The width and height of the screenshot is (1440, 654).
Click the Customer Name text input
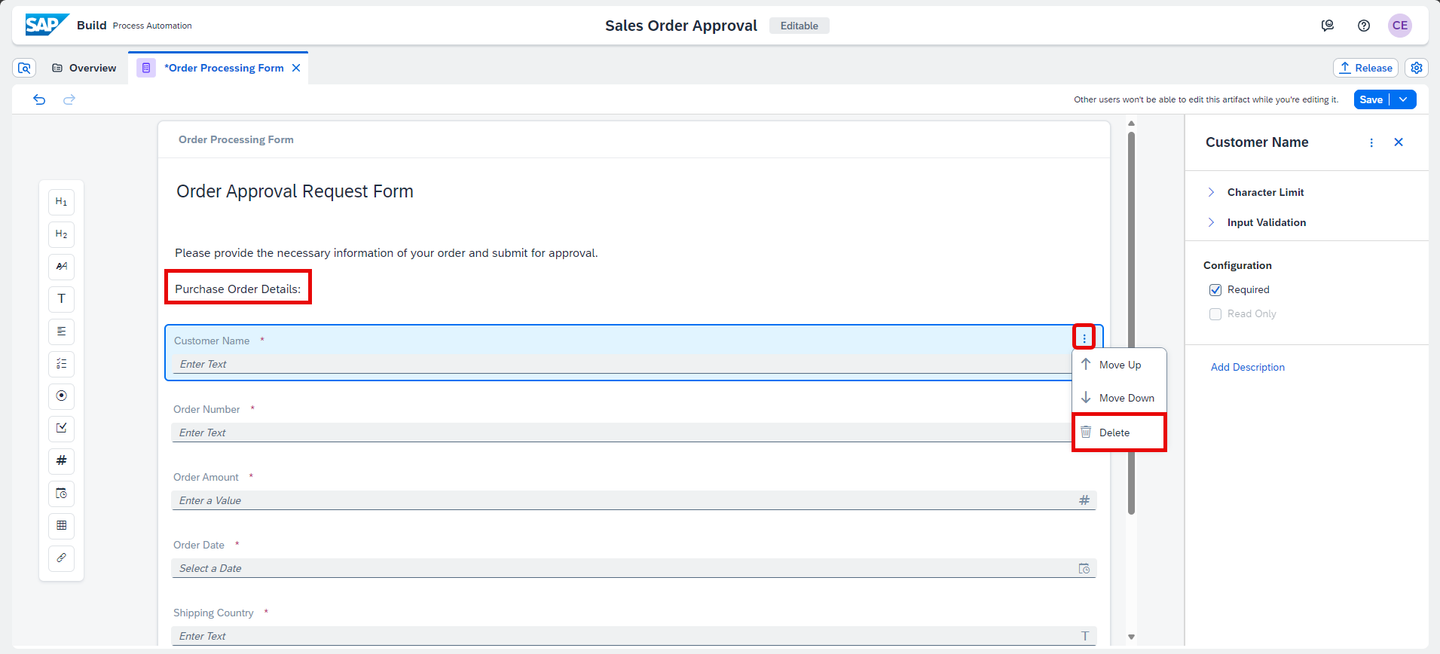622,364
